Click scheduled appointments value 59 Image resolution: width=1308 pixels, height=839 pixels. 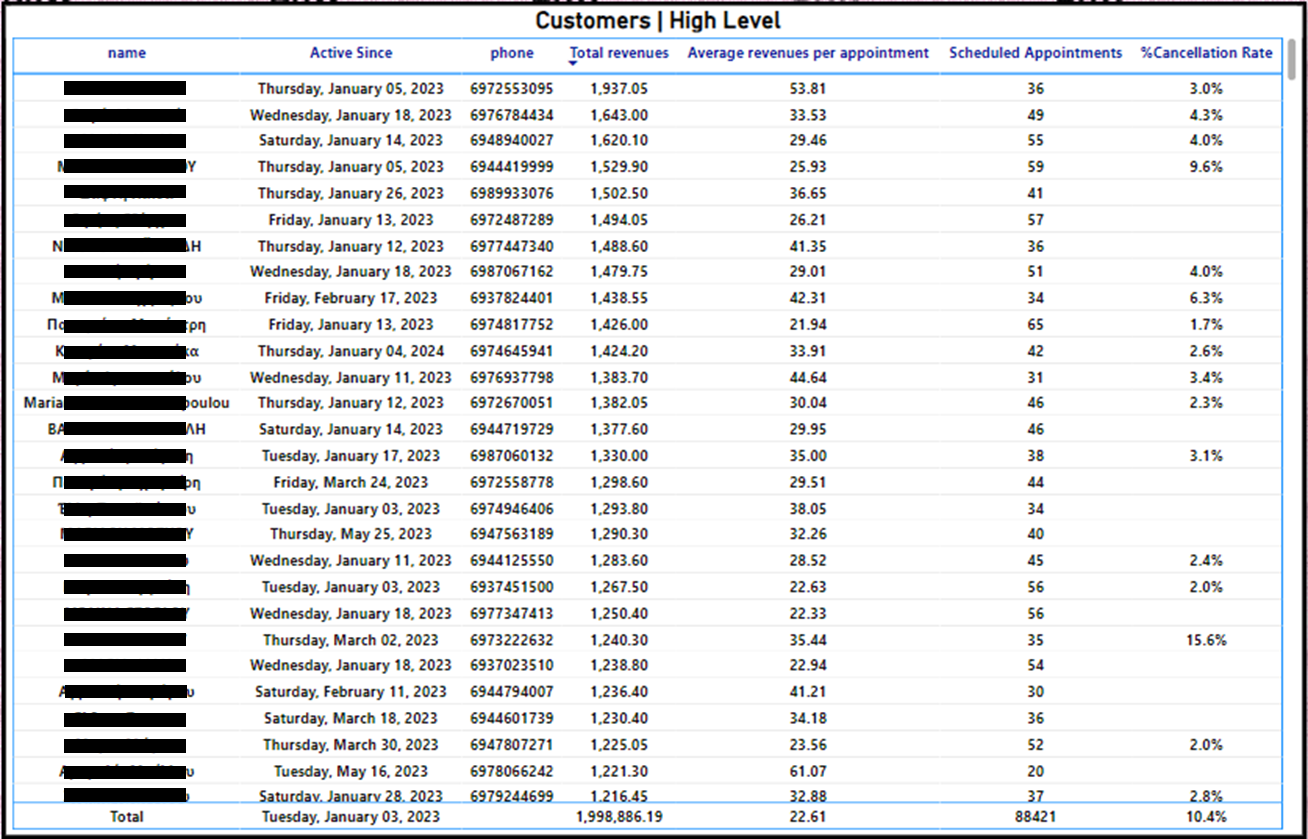pos(1035,167)
